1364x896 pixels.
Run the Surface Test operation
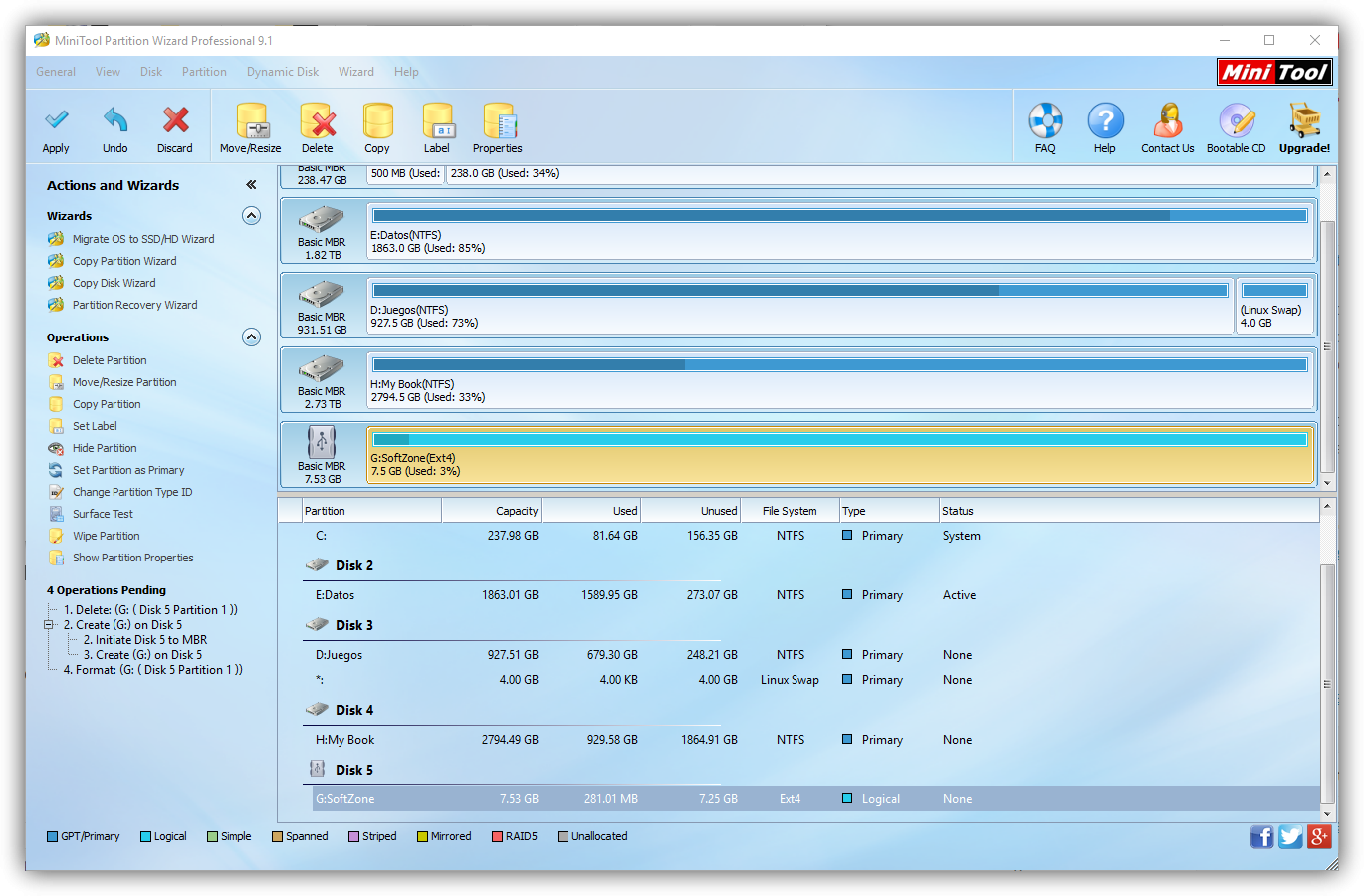pos(103,514)
